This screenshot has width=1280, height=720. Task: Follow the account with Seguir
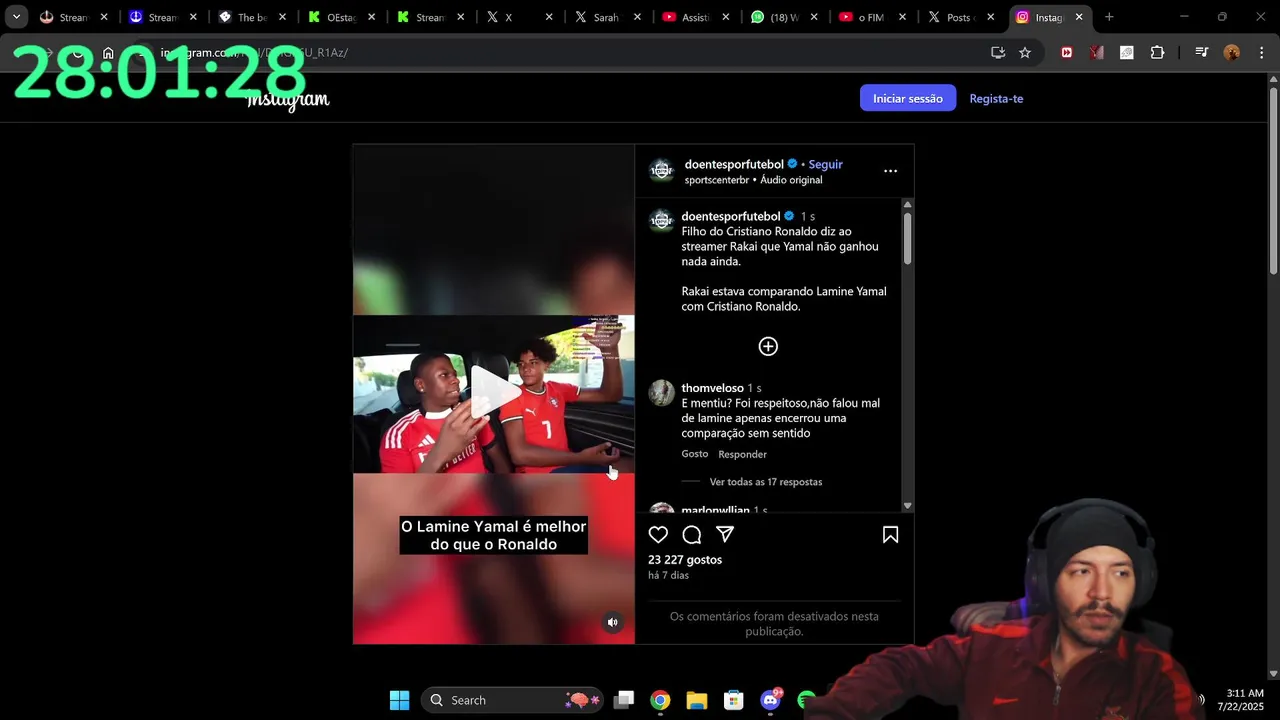point(826,164)
